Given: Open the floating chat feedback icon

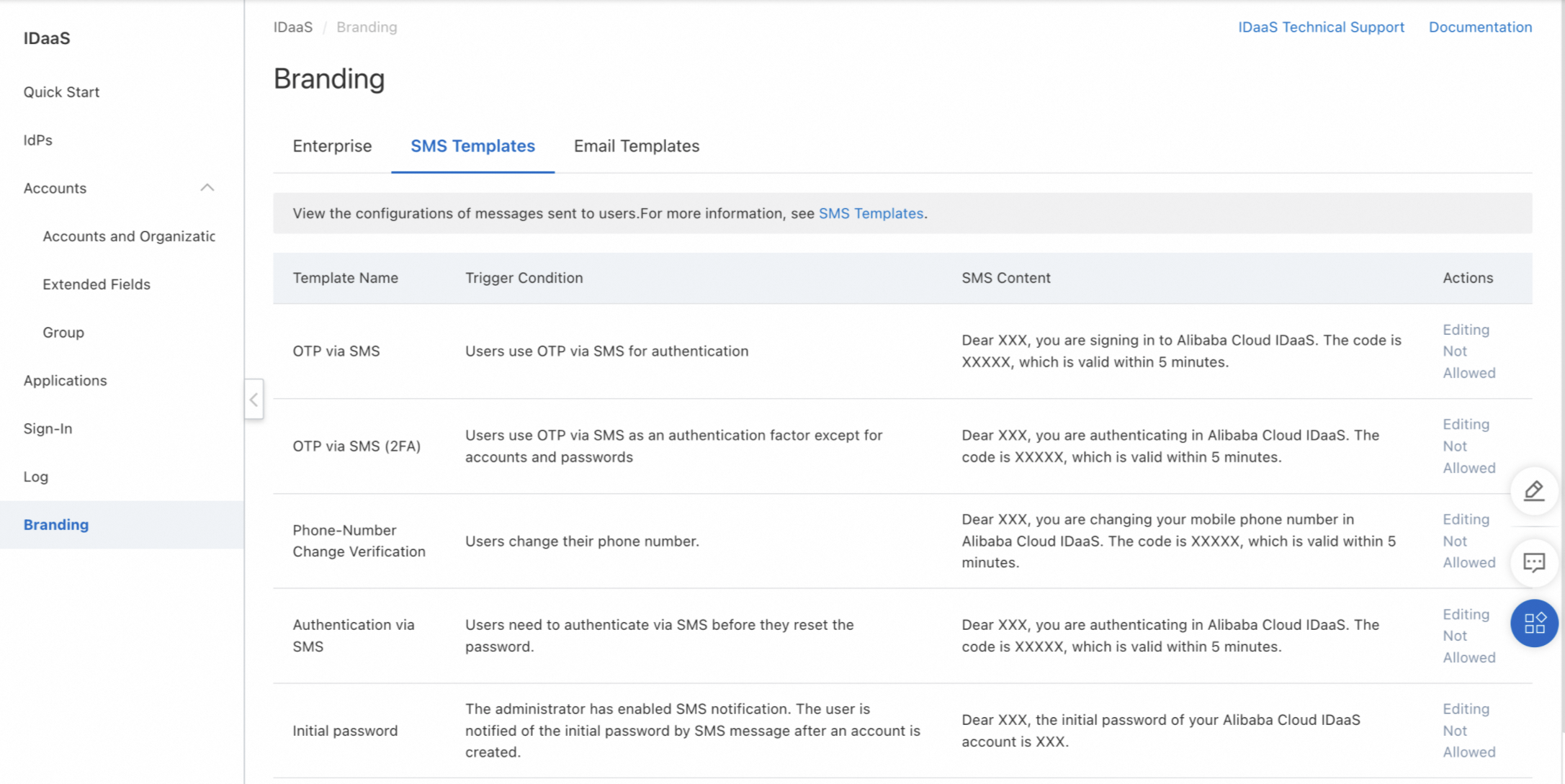Looking at the screenshot, I should pos(1534,562).
